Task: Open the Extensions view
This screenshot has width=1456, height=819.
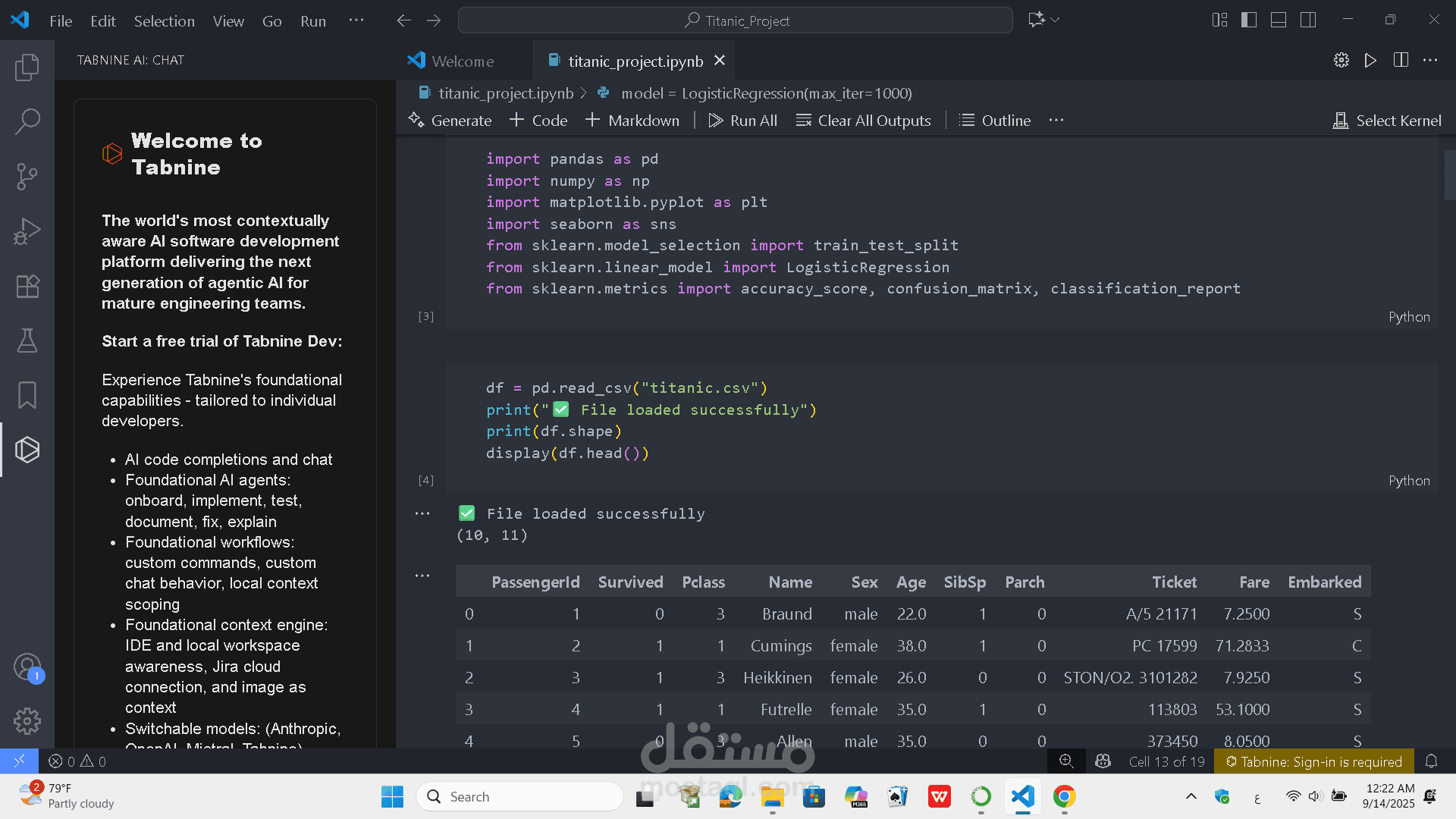Action: [x=27, y=286]
